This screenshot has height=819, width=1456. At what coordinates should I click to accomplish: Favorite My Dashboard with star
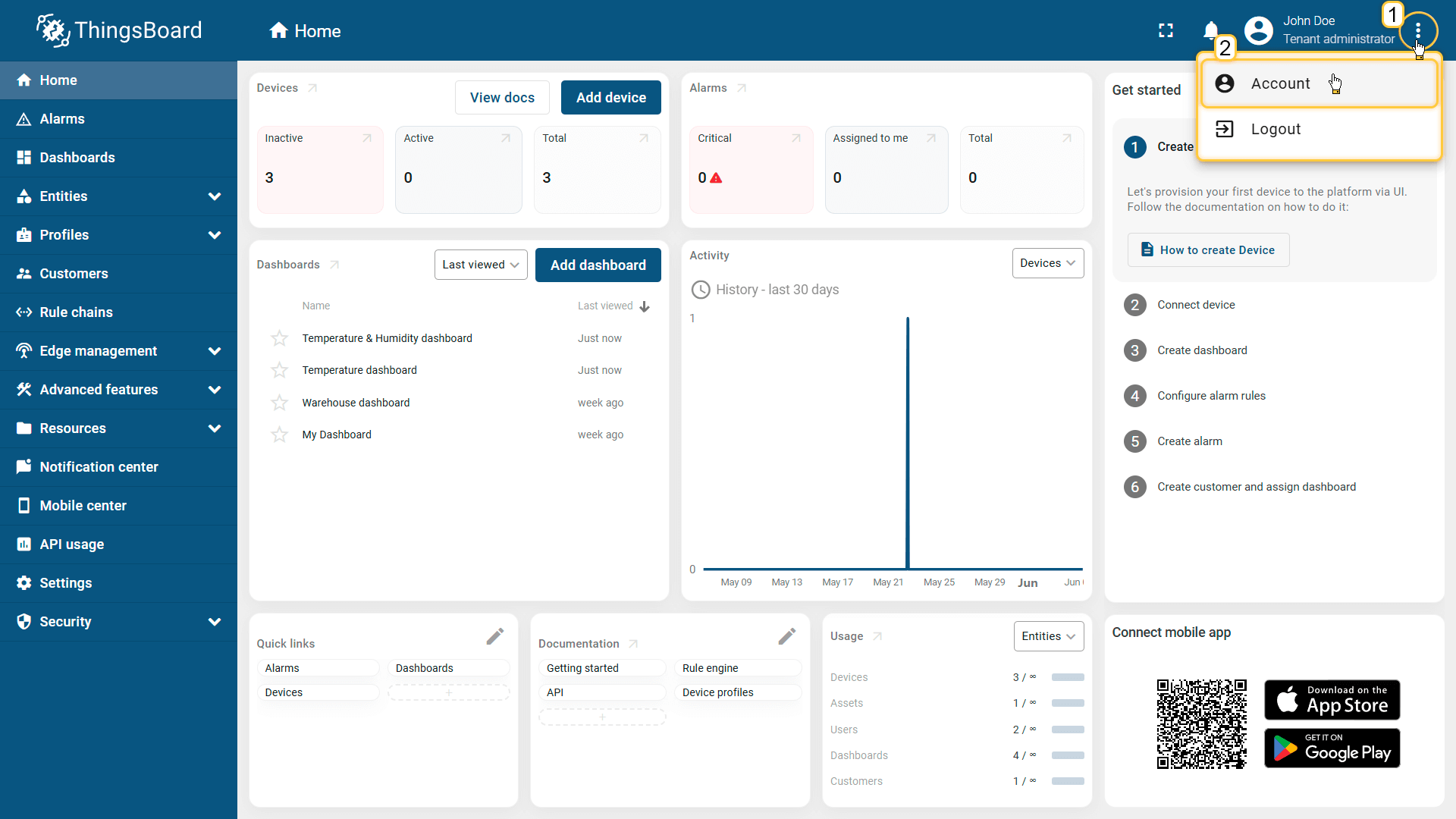279,435
